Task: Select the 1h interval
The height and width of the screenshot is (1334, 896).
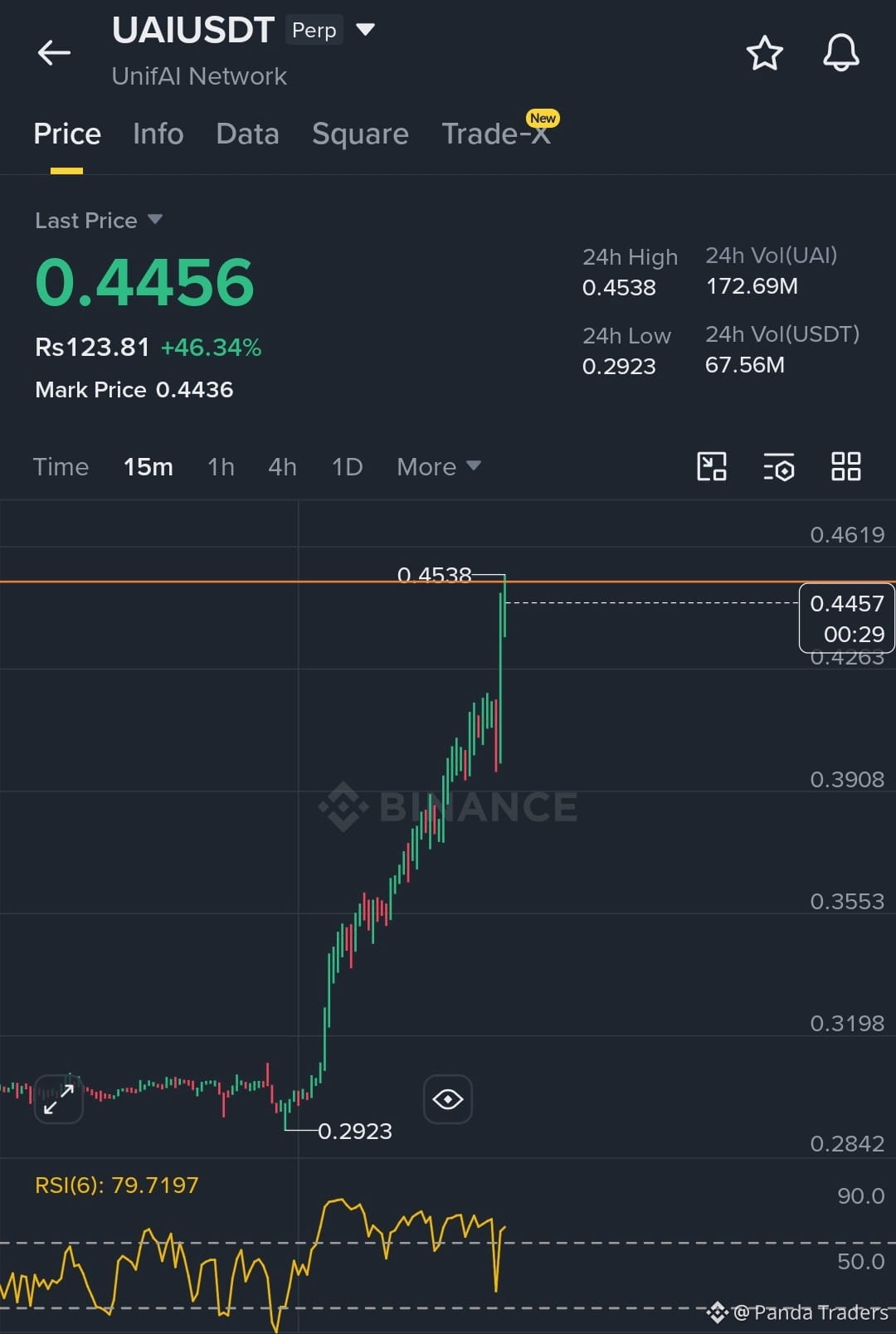Action: [x=221, y=467]
